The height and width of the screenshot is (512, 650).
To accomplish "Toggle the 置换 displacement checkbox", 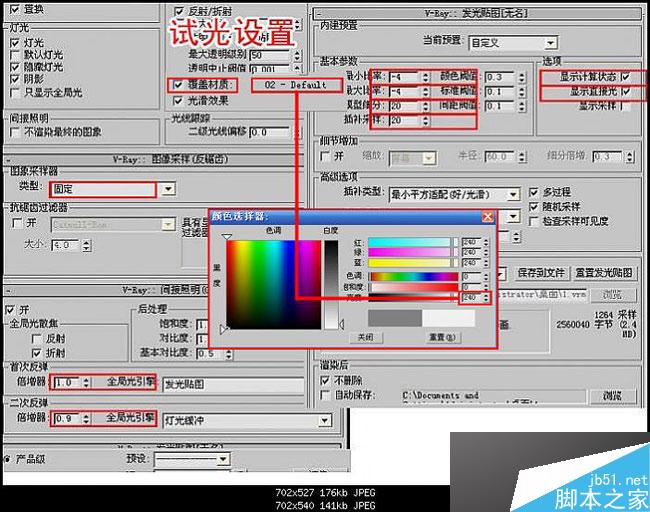I will [x=15, y=9].
